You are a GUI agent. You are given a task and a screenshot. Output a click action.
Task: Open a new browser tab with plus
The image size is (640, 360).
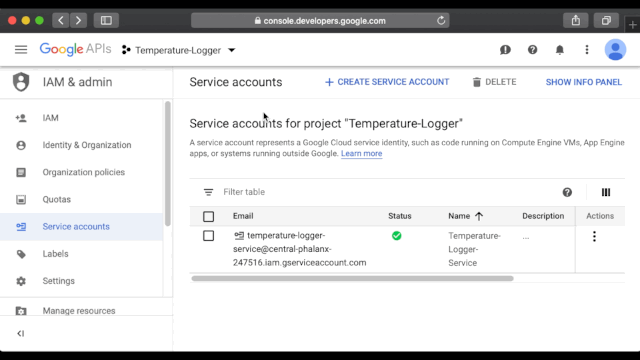point(632,25)
